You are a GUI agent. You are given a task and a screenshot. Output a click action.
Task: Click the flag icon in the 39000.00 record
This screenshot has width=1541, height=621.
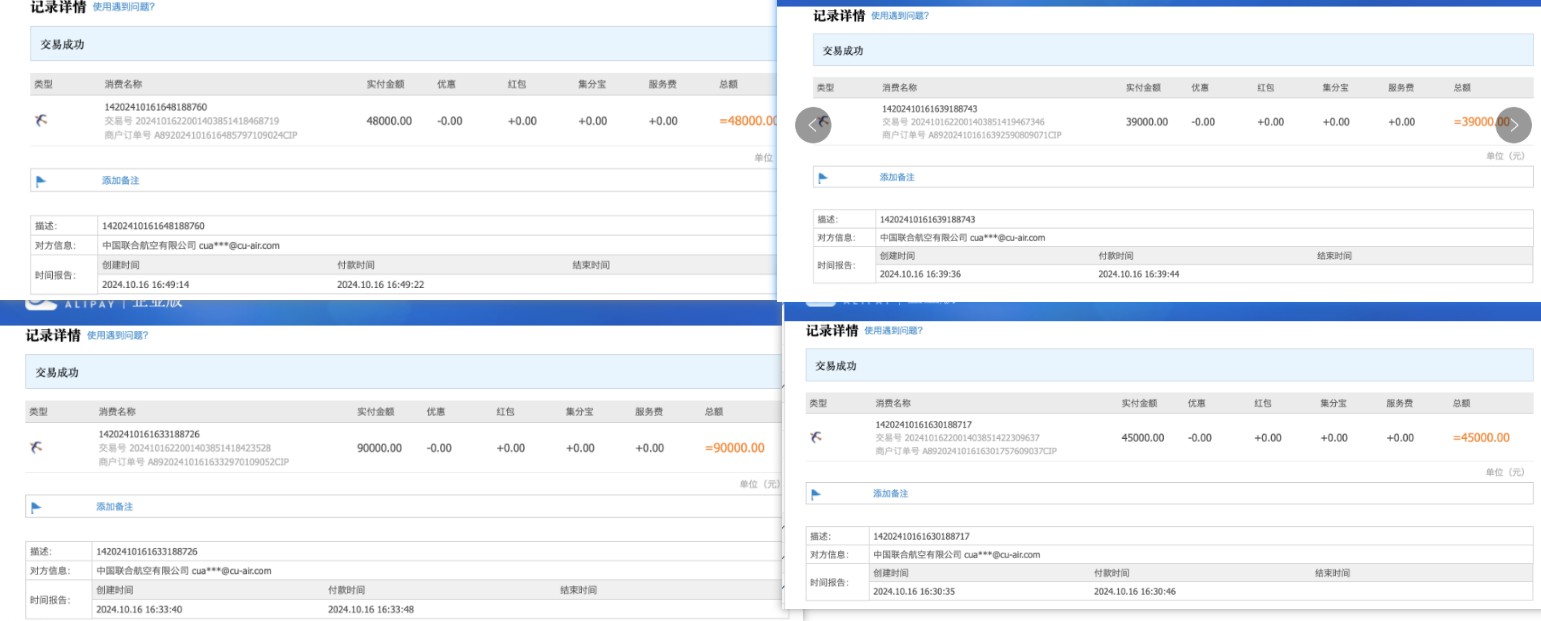tap(823, 178)
